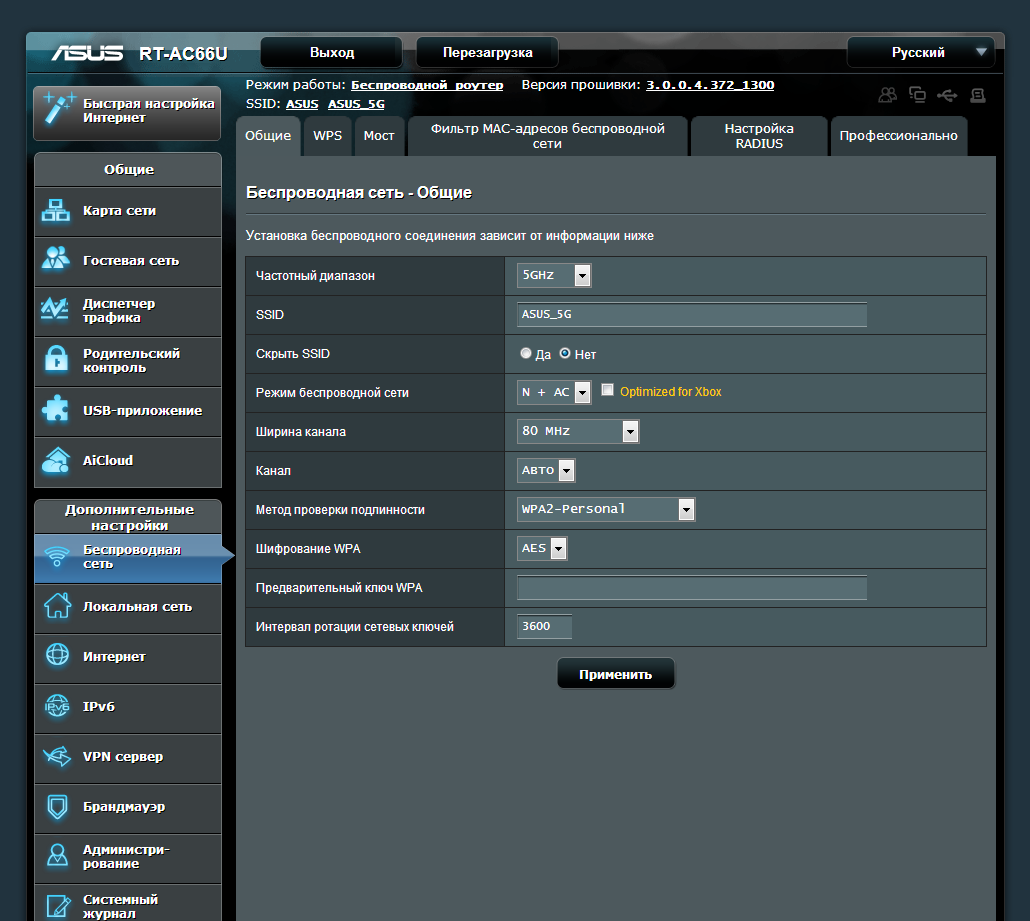Select 'Да' to hide the SSID
The width and height of the screenshot is (1030, 921).
[526, 353]
